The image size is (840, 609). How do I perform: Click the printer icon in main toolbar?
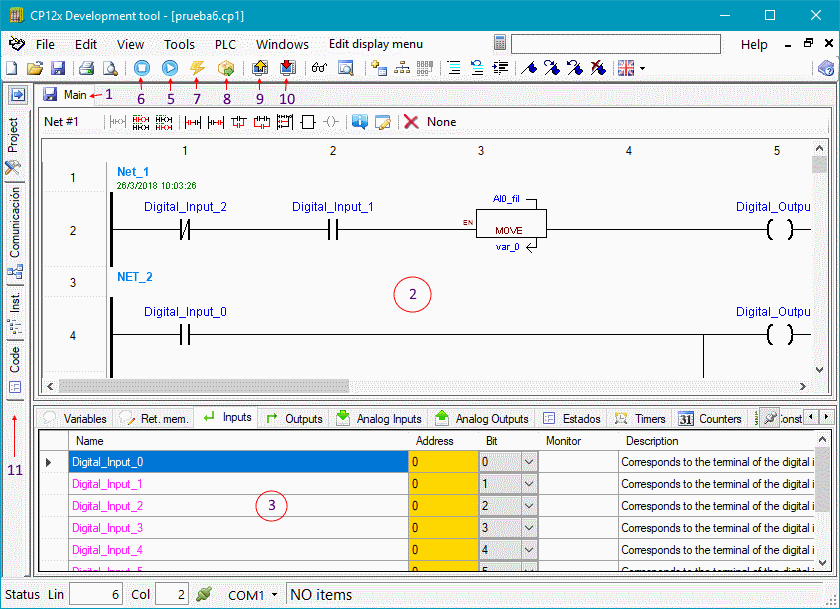(x=86, y=68)
